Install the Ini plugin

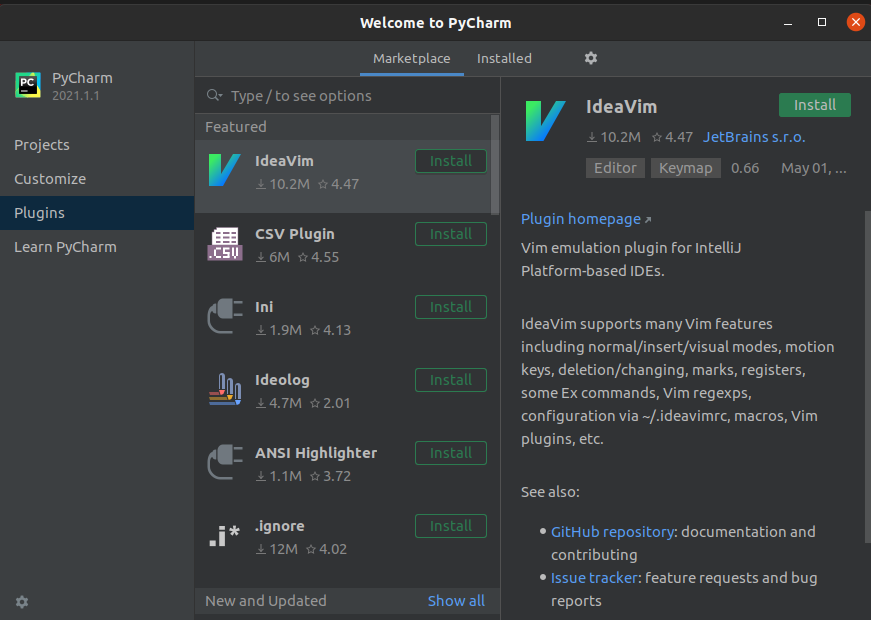(x=450, y=307)
